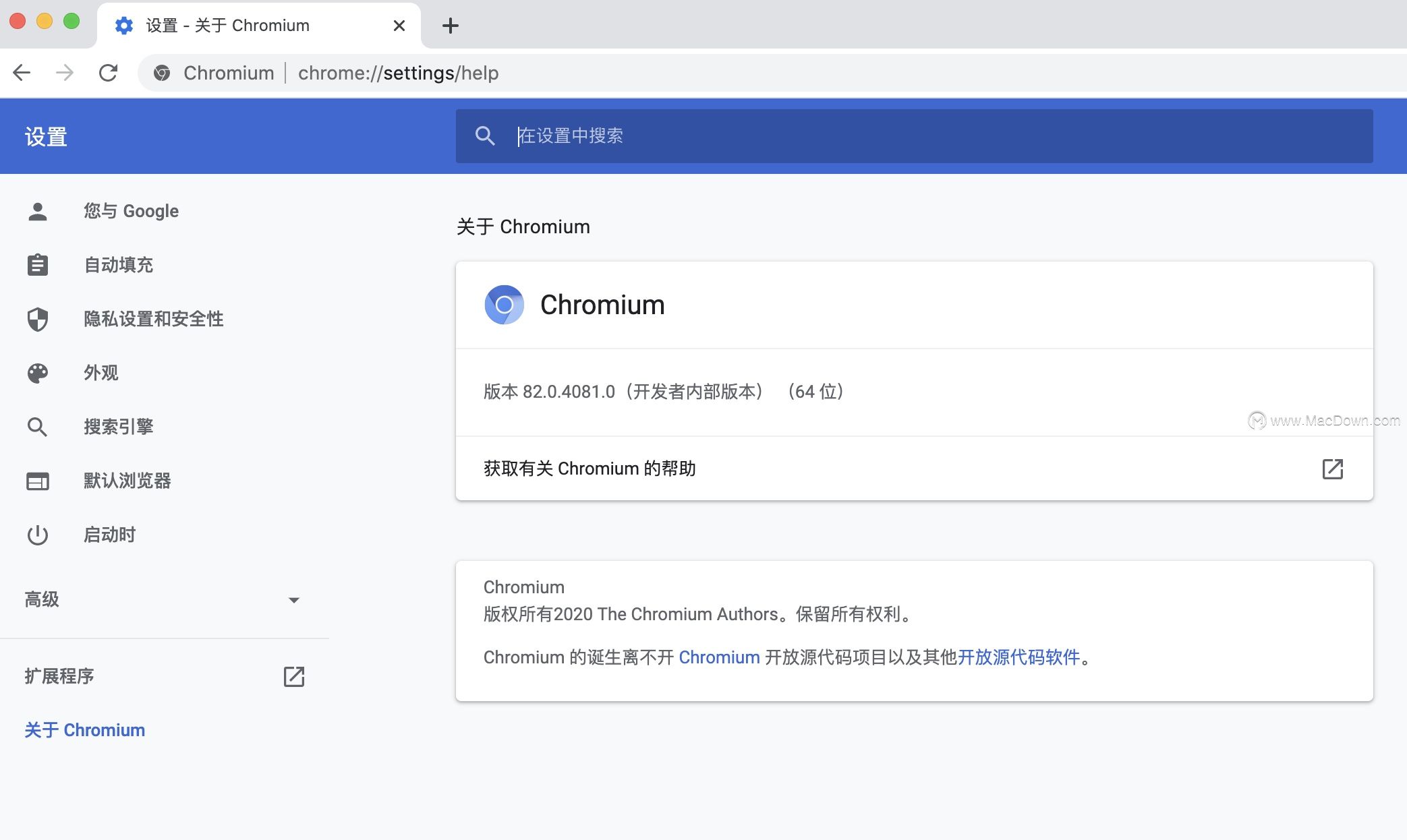Click the 设置 header title

[x=46, y=137]
